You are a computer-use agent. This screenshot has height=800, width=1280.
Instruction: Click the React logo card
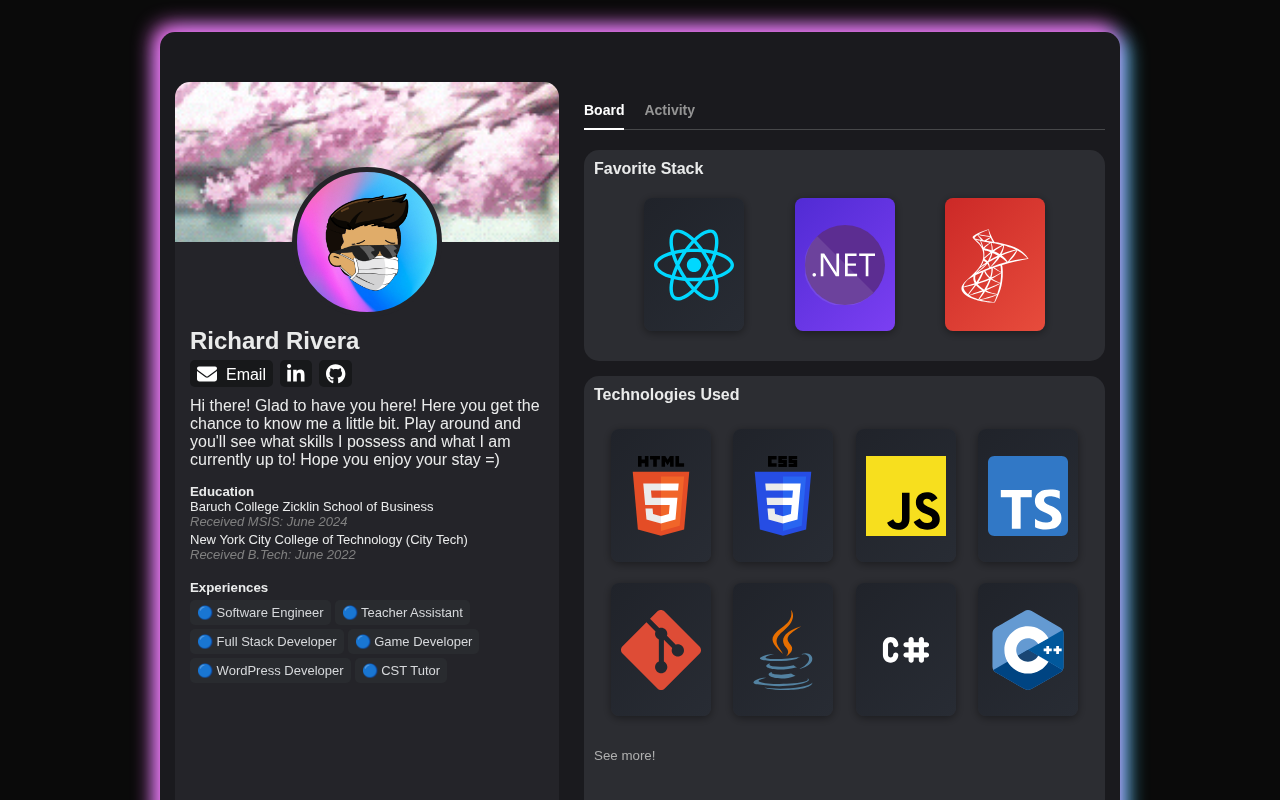coord(694,264)
